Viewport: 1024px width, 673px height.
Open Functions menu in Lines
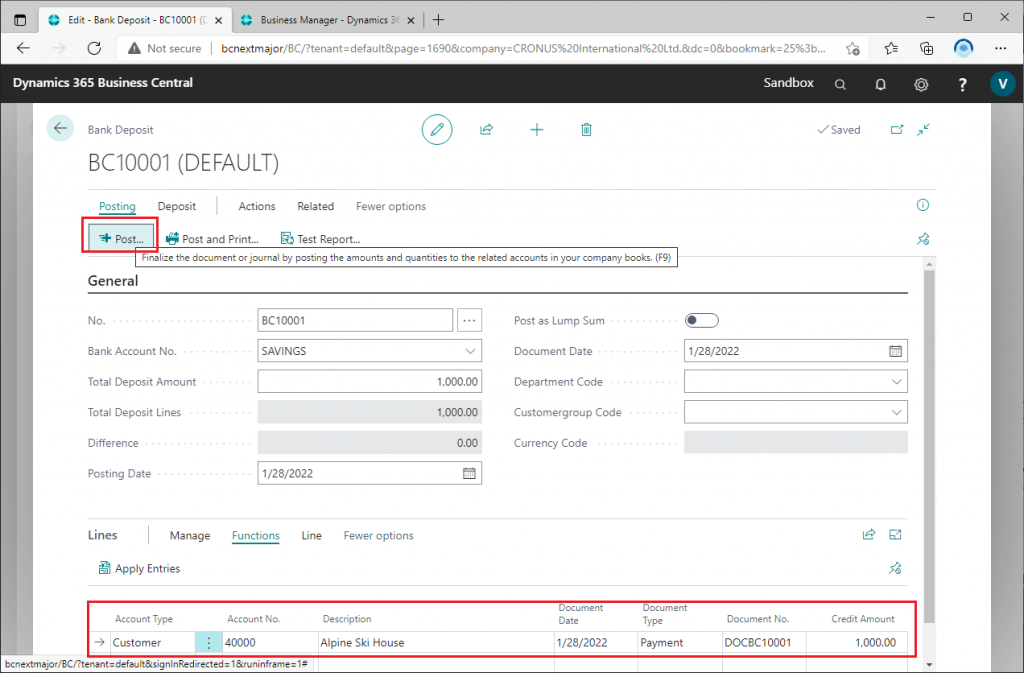pyautogui.click(x=255, y=535)
